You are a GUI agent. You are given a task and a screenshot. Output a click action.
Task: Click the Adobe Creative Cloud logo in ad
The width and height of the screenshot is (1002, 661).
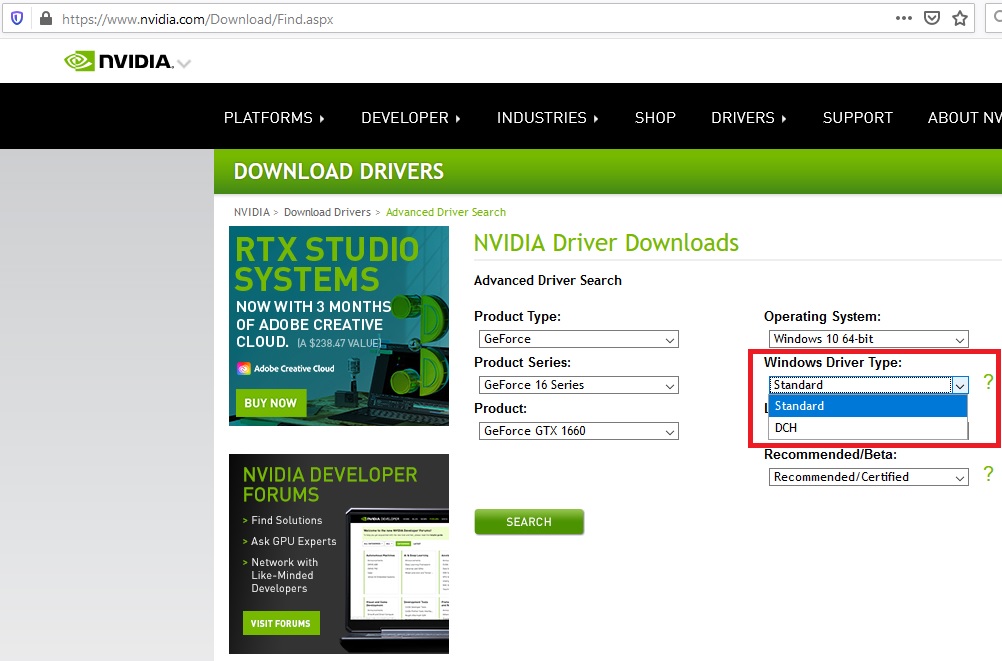click(286, 368)
